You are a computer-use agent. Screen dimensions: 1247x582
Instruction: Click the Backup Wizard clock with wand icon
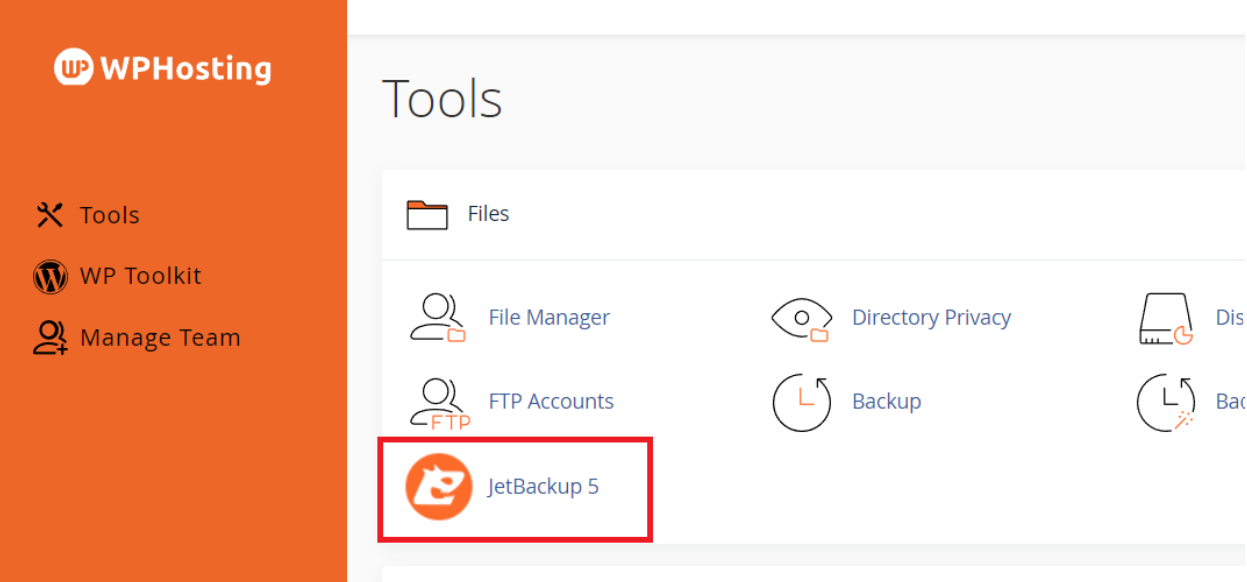[x=1166, y=402]
